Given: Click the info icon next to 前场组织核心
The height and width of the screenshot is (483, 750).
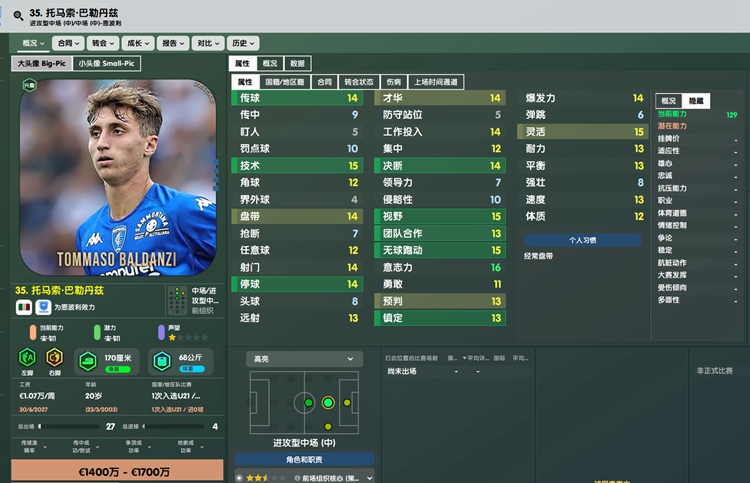Looking at the screenshot, I should point(297,478).
